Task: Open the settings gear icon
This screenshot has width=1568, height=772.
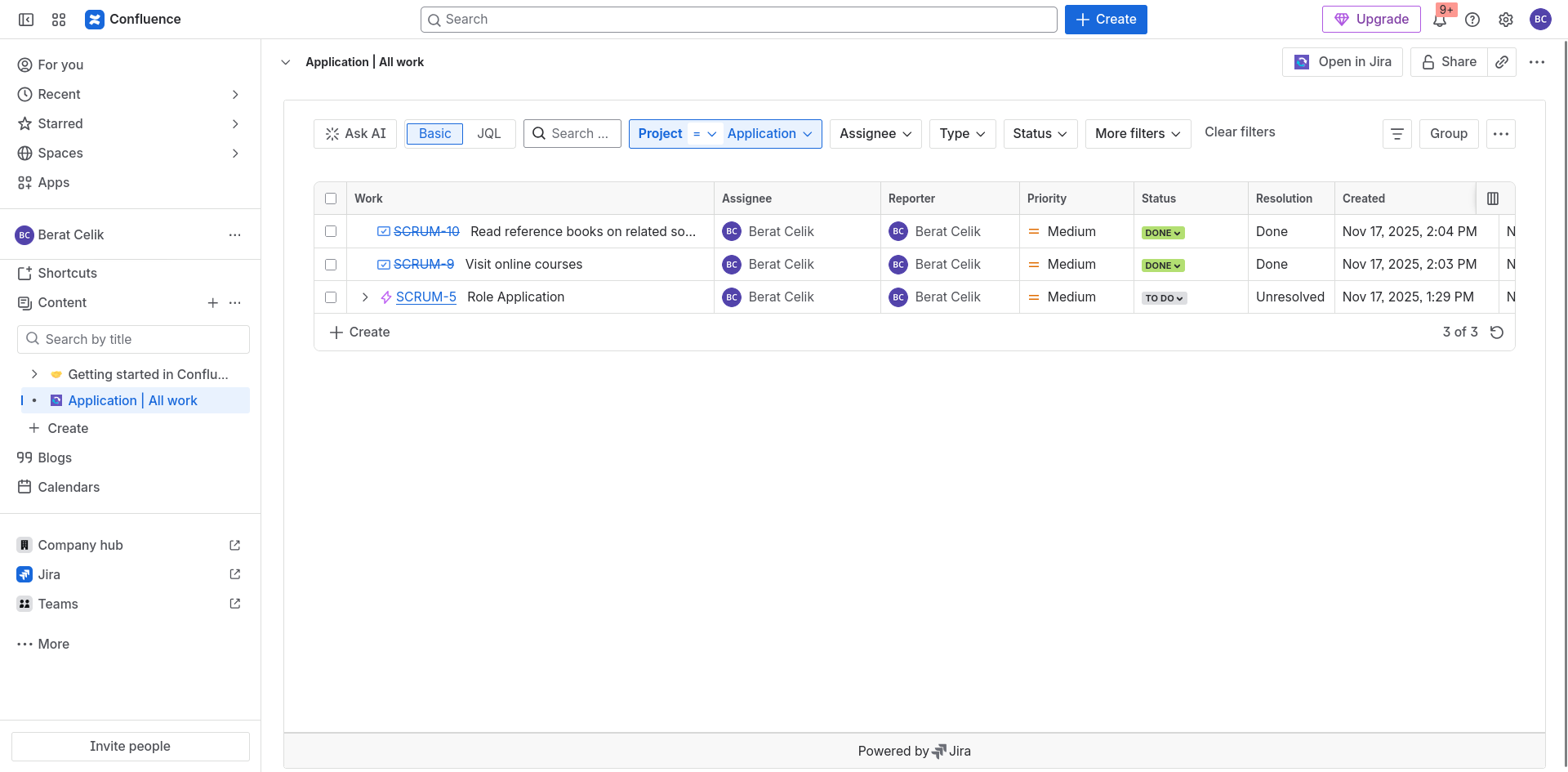Action: pos(1506,20)
